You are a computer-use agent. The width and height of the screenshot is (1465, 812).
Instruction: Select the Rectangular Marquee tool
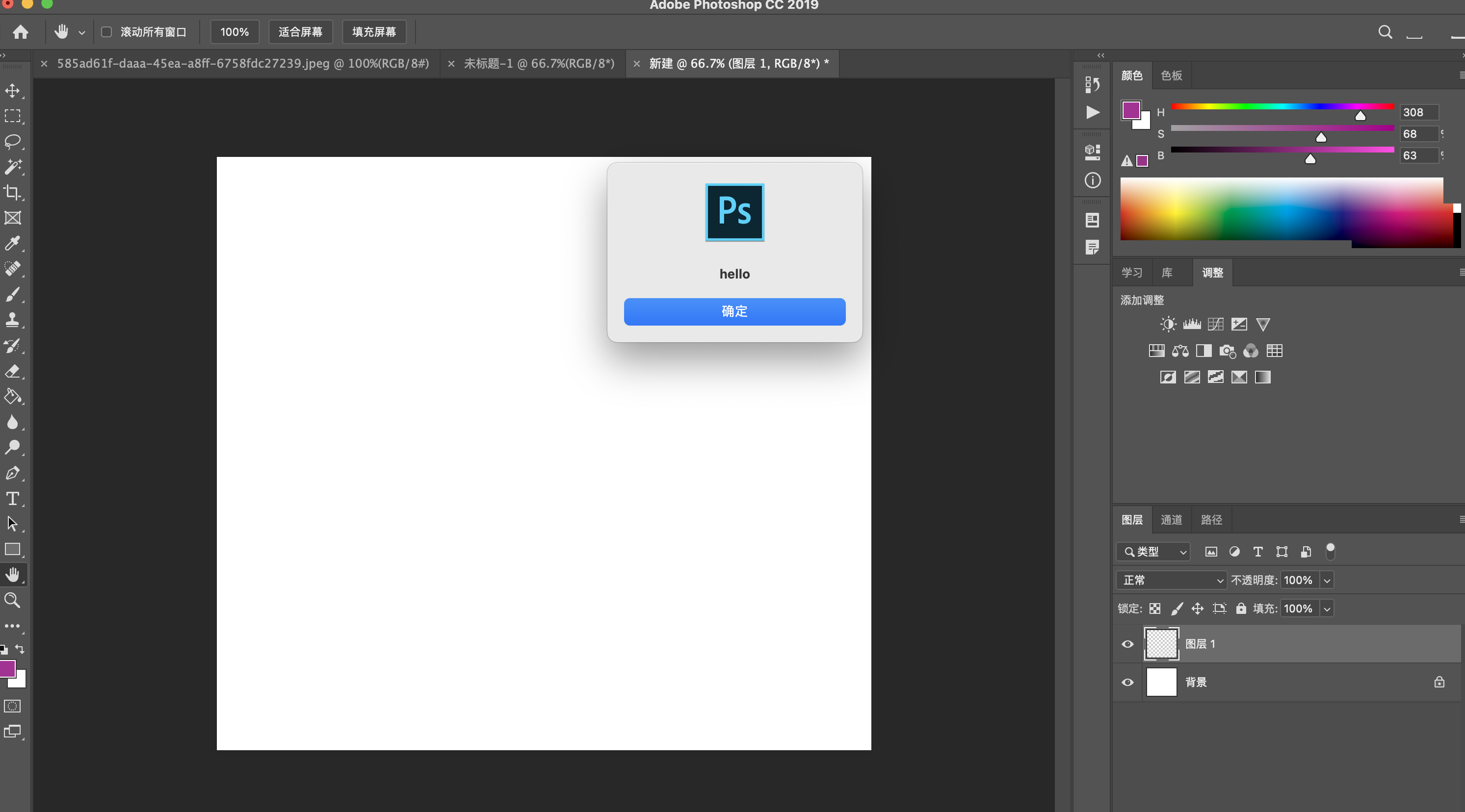pos(13,116)
